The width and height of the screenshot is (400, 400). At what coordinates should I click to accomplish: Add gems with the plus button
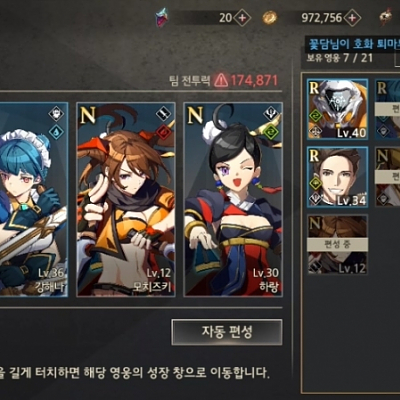[x=242, y=18]
